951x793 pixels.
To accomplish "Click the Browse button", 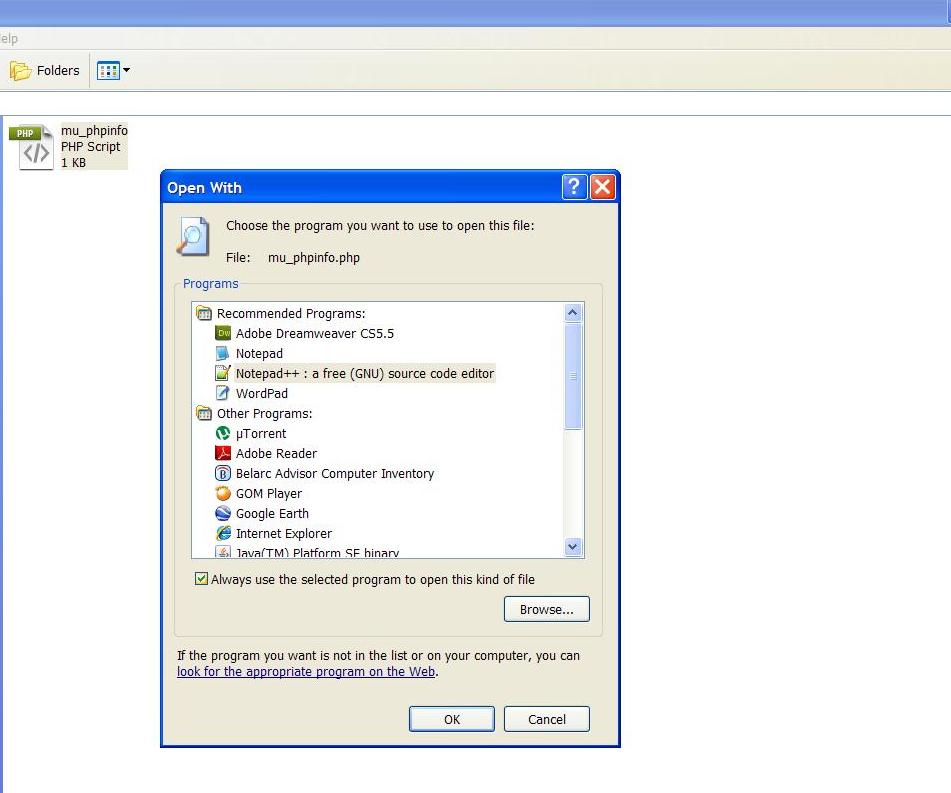I will (546, 609).
